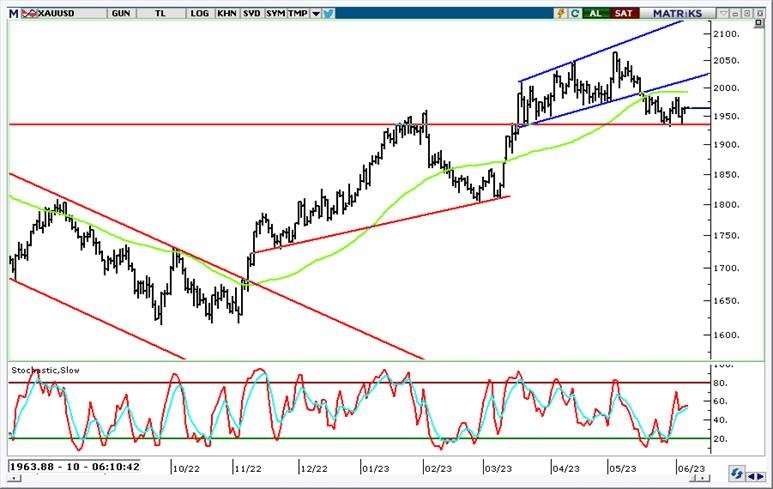
Task: Open the TMP template menu
Action: pos(298,14)
